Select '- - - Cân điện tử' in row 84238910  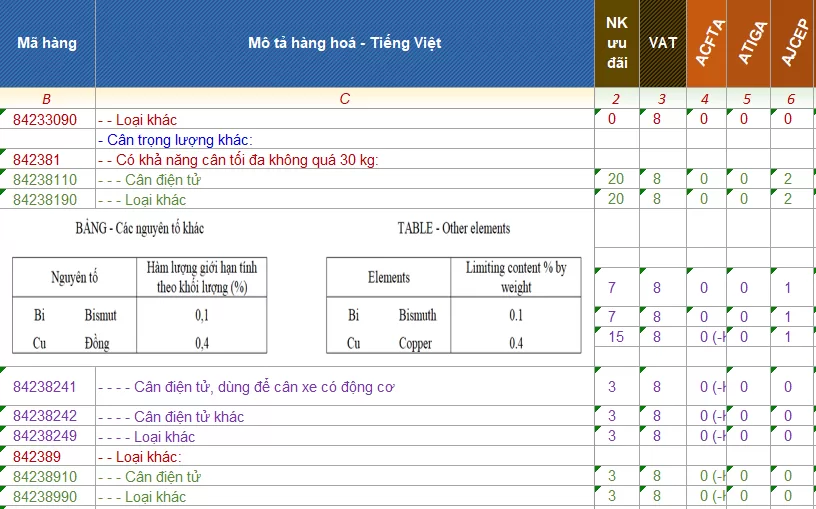345,476
